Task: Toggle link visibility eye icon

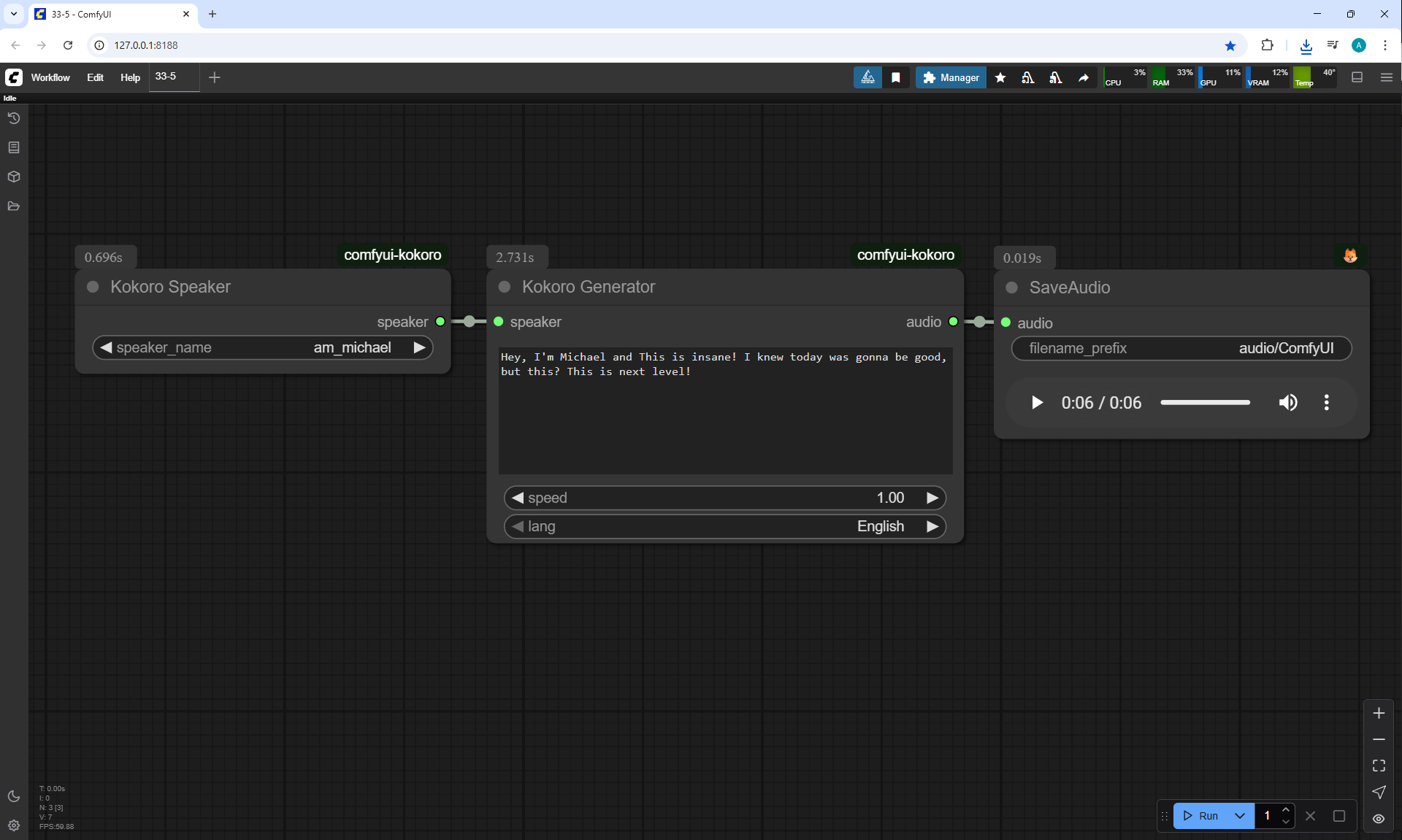Action: 1379,819
